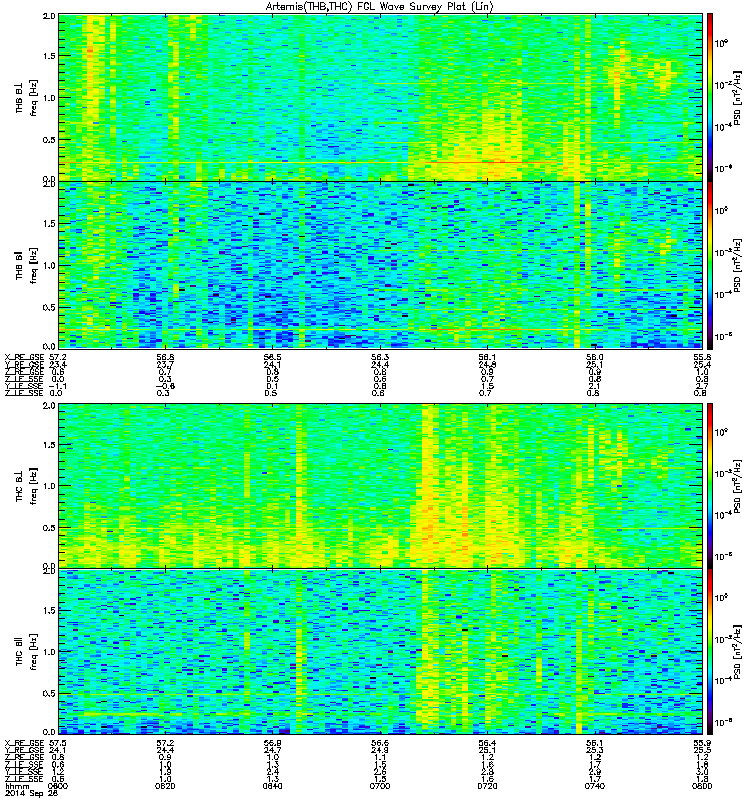Click the 1.0 tick on the THC B⊥ frequency axis
Viewport: 750px width, 800px height.
pyautogui.click(x=49, y=486)
